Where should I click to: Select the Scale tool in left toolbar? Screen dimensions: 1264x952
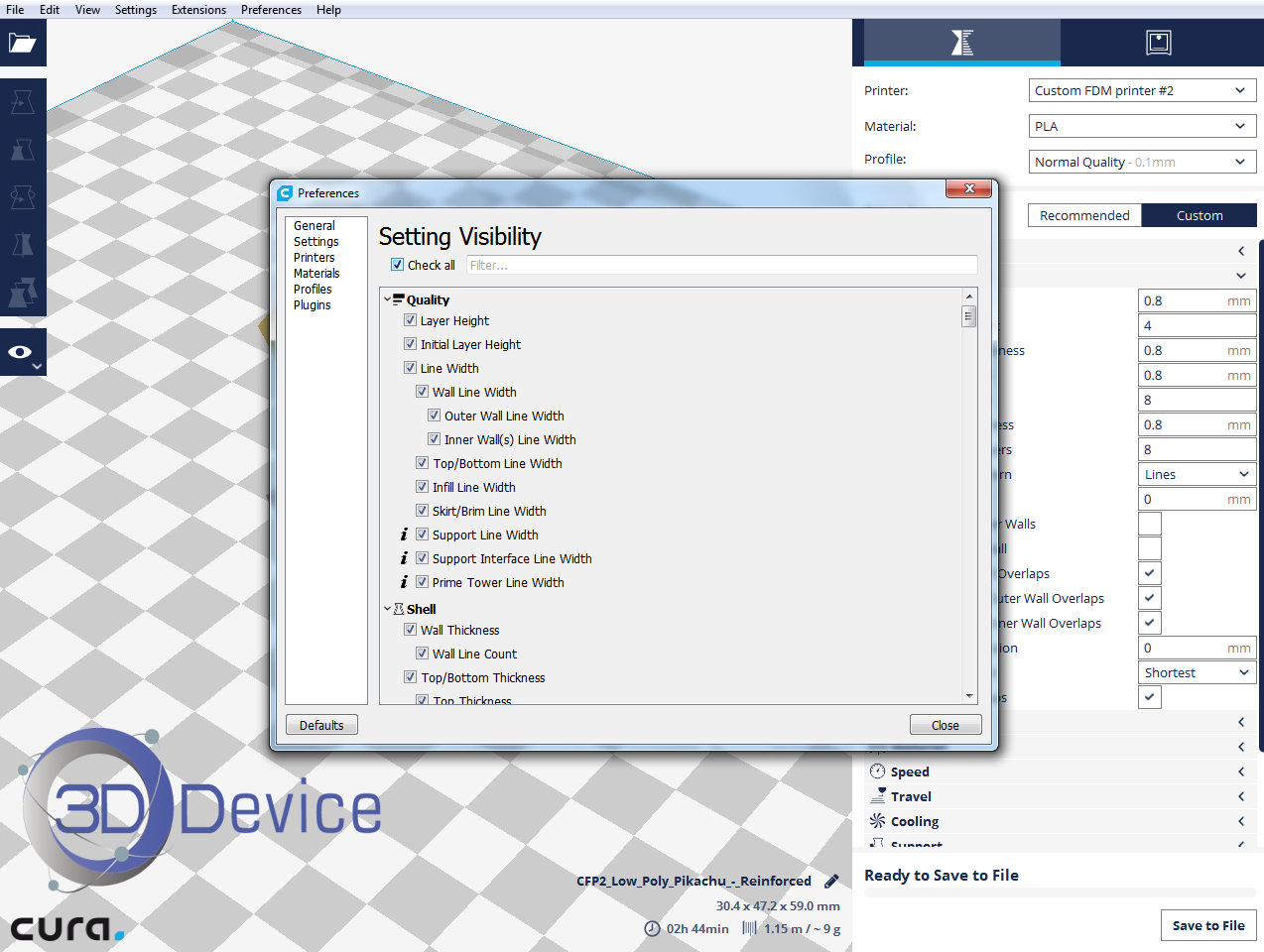tap(22, 150)
